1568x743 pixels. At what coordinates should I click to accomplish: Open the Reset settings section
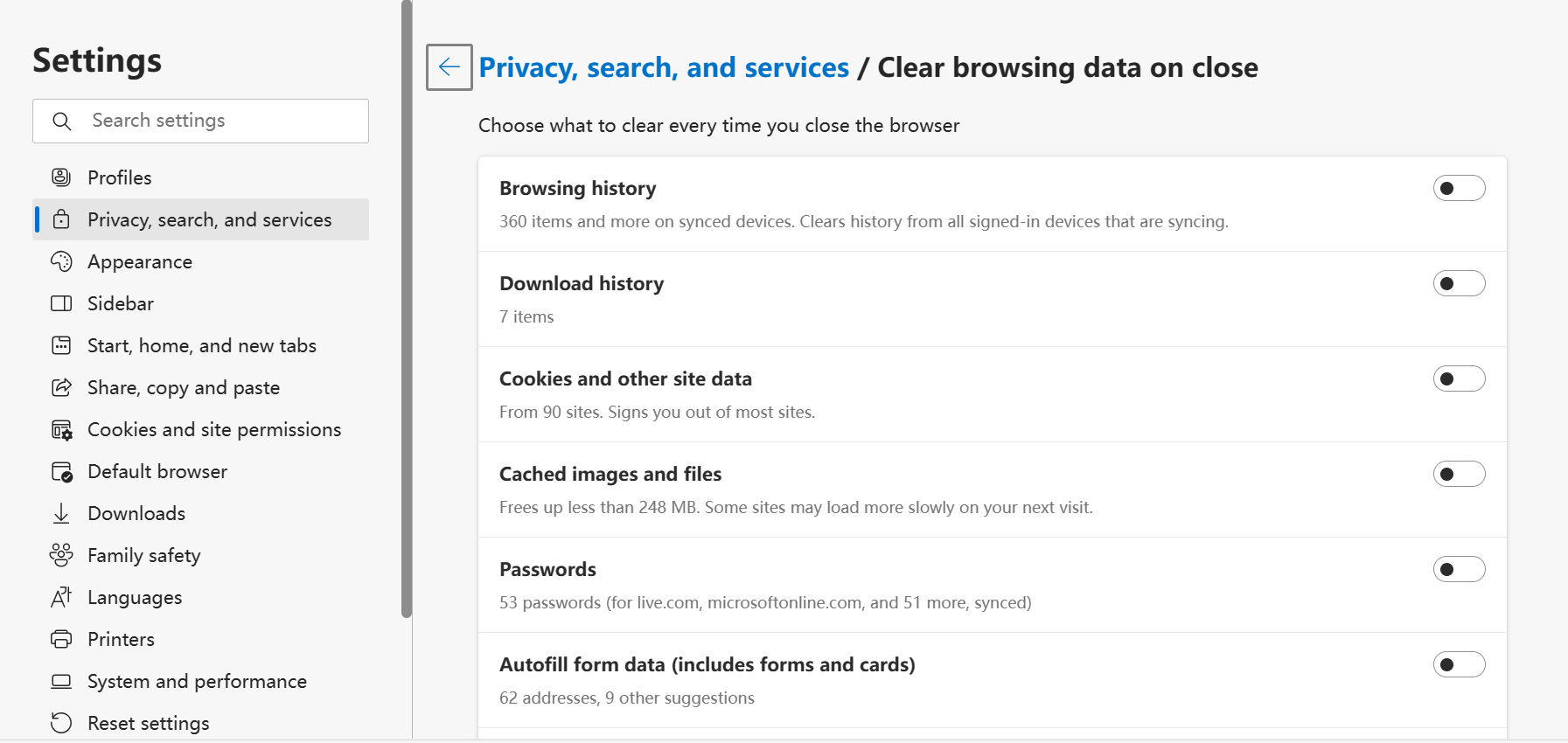pyautogui.click(x=148, y=723)
